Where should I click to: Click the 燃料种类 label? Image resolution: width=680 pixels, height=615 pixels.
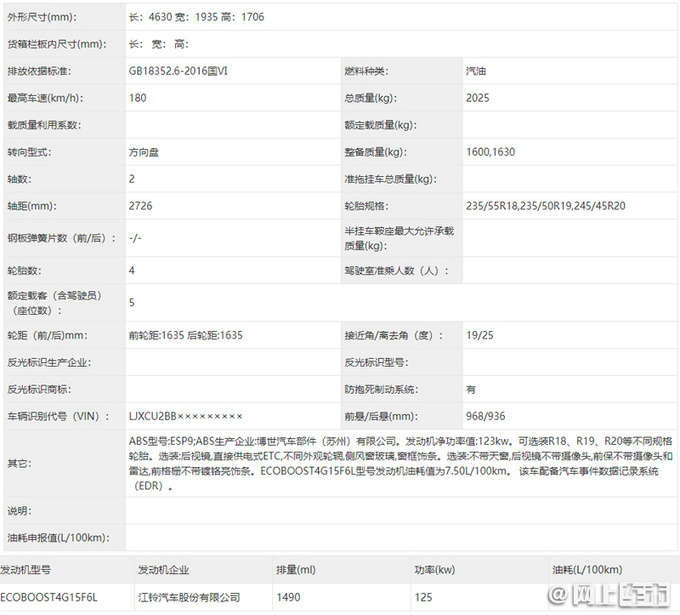366,71
